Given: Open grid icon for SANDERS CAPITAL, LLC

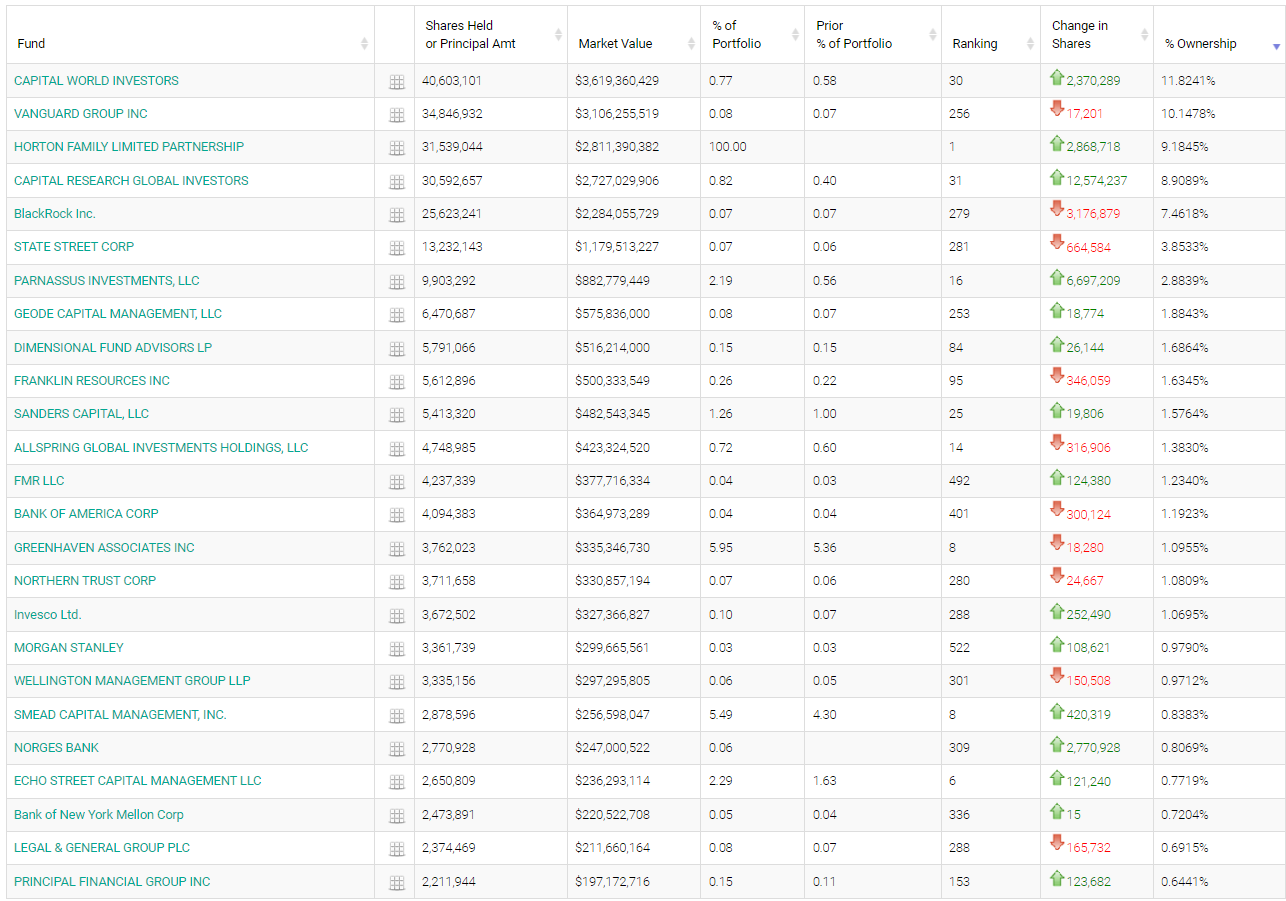Looking at the screenshot, I should click(x=396, y=415).
